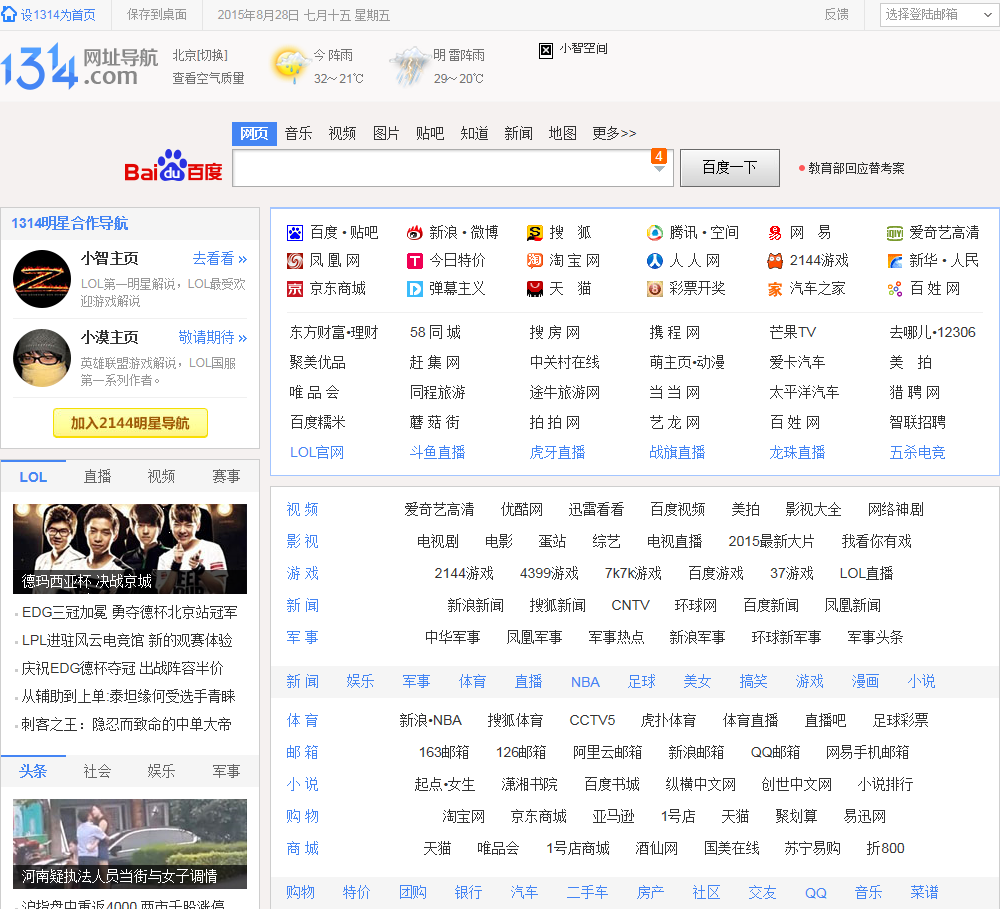Viewport: 1000px width, 909px height.
Task: Select the 直播 tab beside LOL
Action: [98, 476]
